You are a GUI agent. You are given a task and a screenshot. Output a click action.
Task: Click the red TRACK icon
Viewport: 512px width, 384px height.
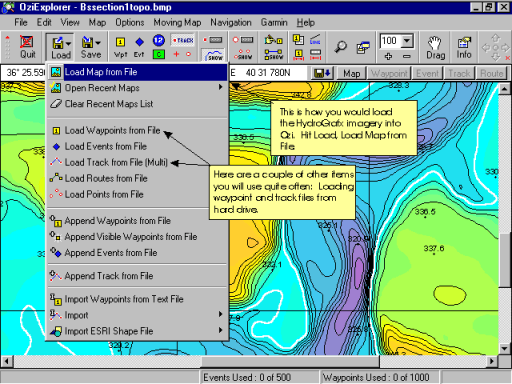pos(183,40)
